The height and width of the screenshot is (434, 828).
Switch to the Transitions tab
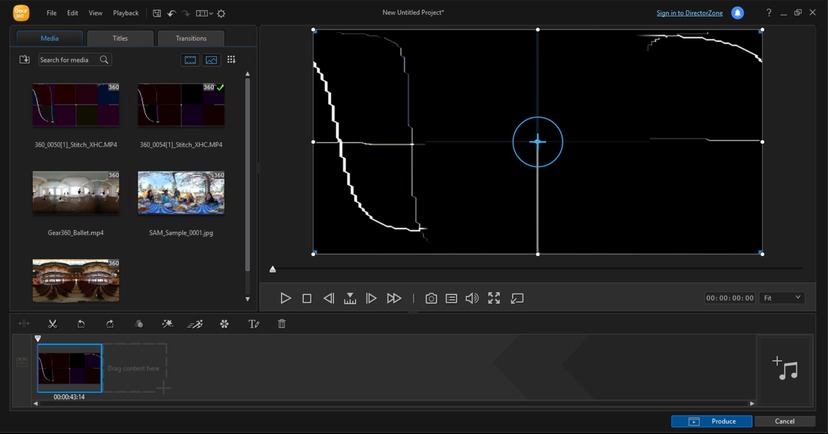click(x=191, y=38)
